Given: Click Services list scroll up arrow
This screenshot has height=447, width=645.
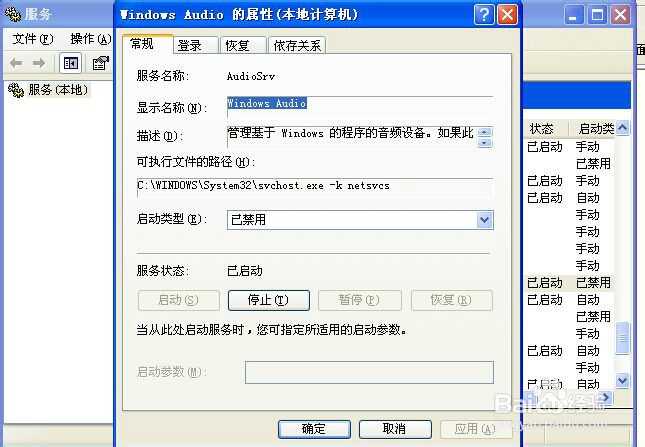Looking at the screenshot, I should 622,128.
